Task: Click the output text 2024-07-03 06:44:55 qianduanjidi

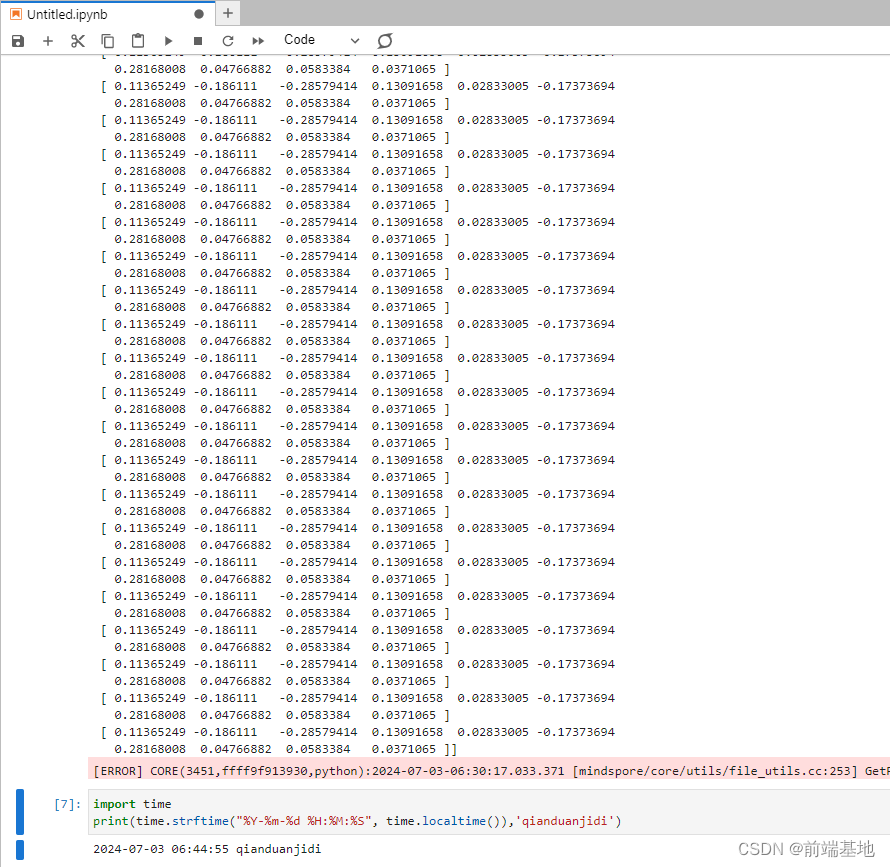Action: click(x=207, y=849)
